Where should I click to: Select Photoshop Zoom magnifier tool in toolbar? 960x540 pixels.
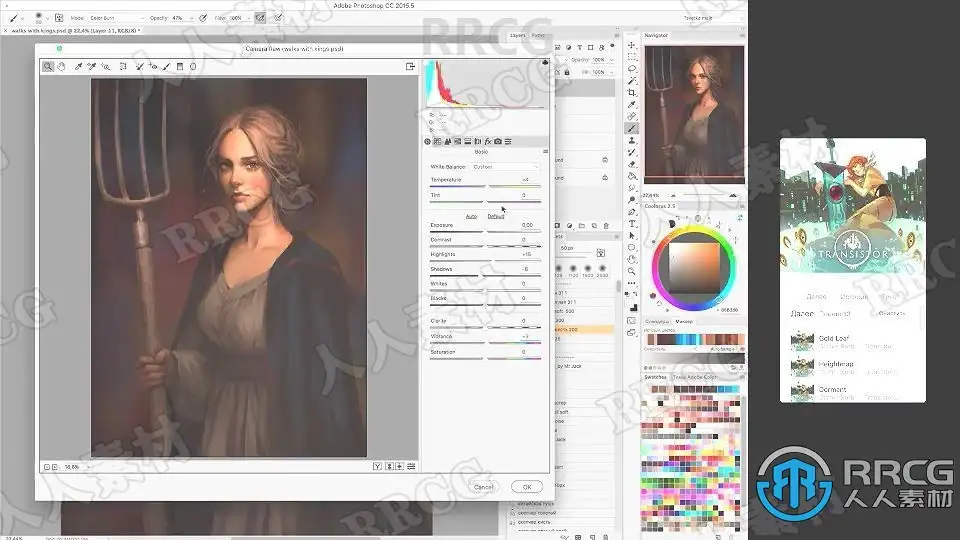click(632, 271)
